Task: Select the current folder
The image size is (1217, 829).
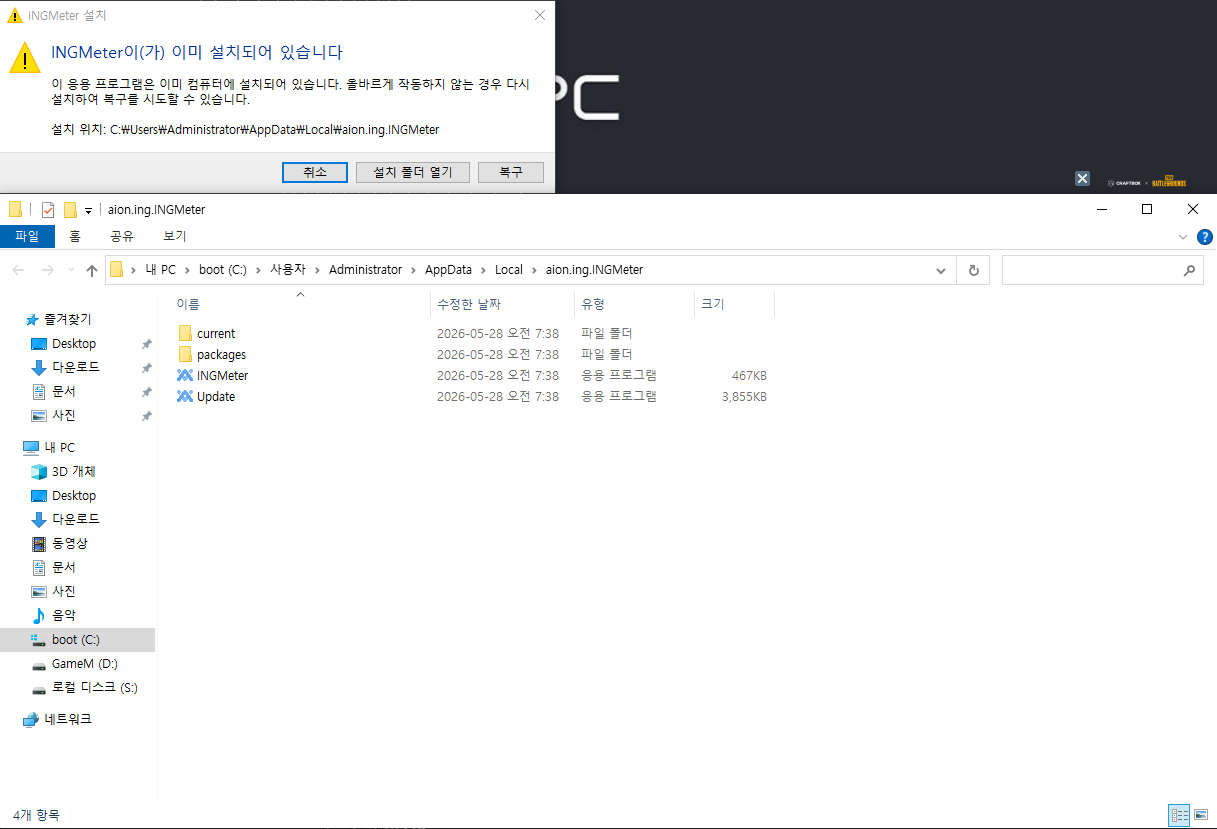Action: [216, 333]
